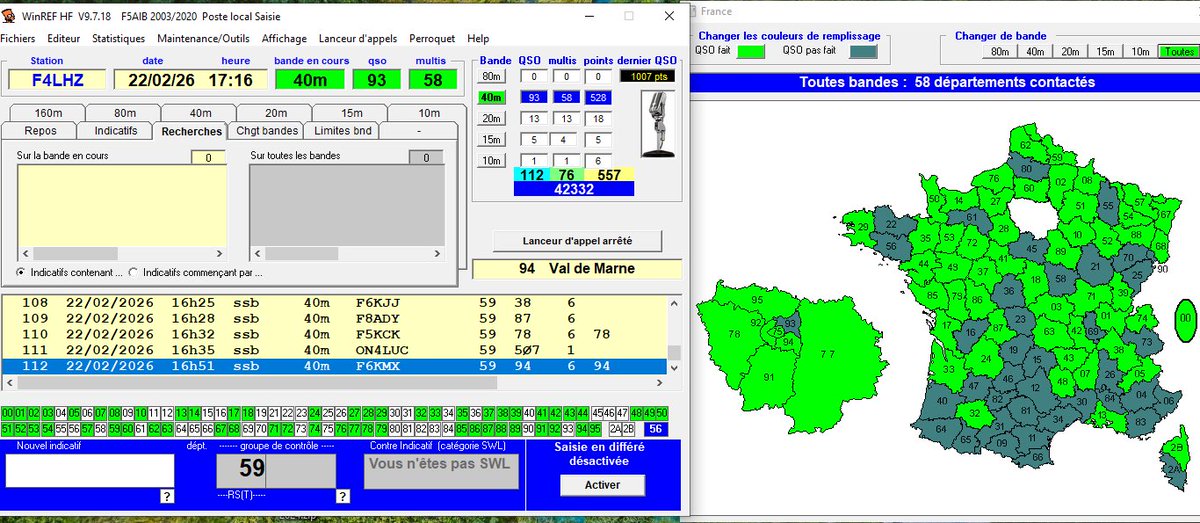
Task: Click the F4LHZ station callsign field
Action: click(x=55, y=80)
